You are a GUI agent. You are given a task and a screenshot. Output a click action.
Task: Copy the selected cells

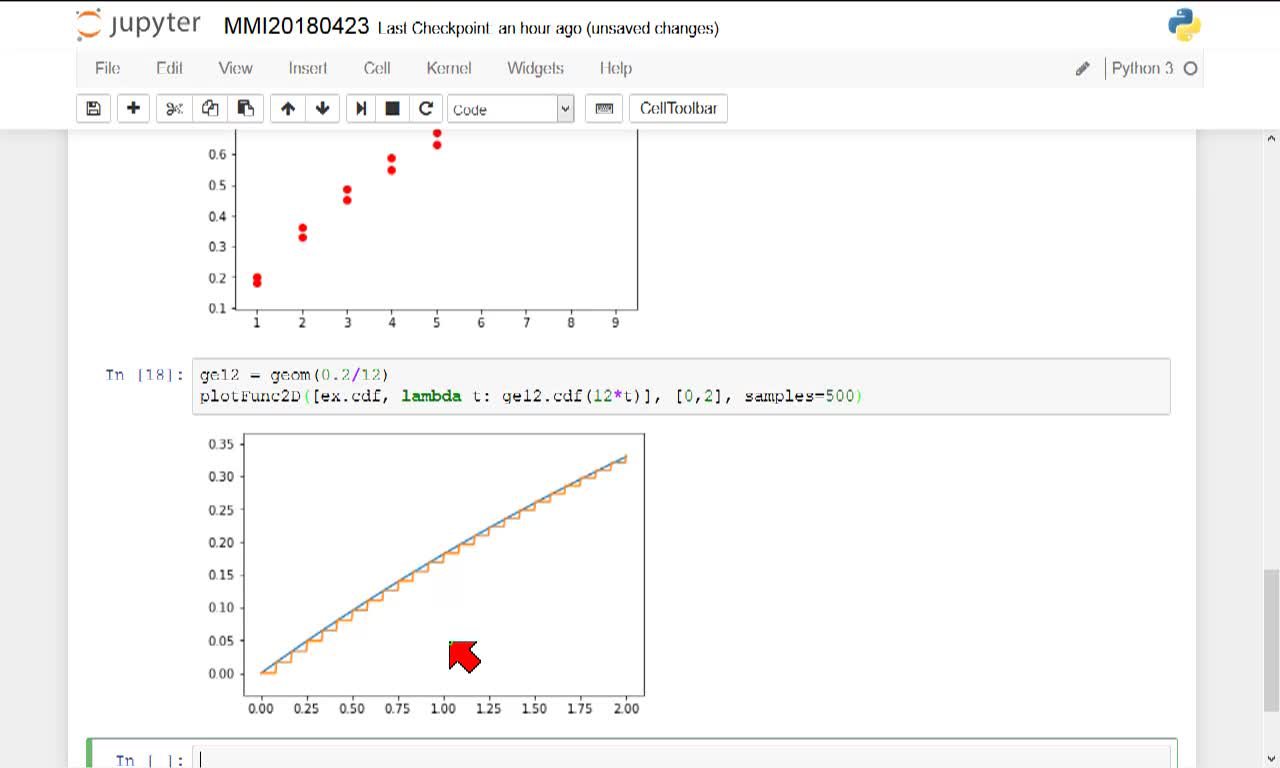(210, 108)
